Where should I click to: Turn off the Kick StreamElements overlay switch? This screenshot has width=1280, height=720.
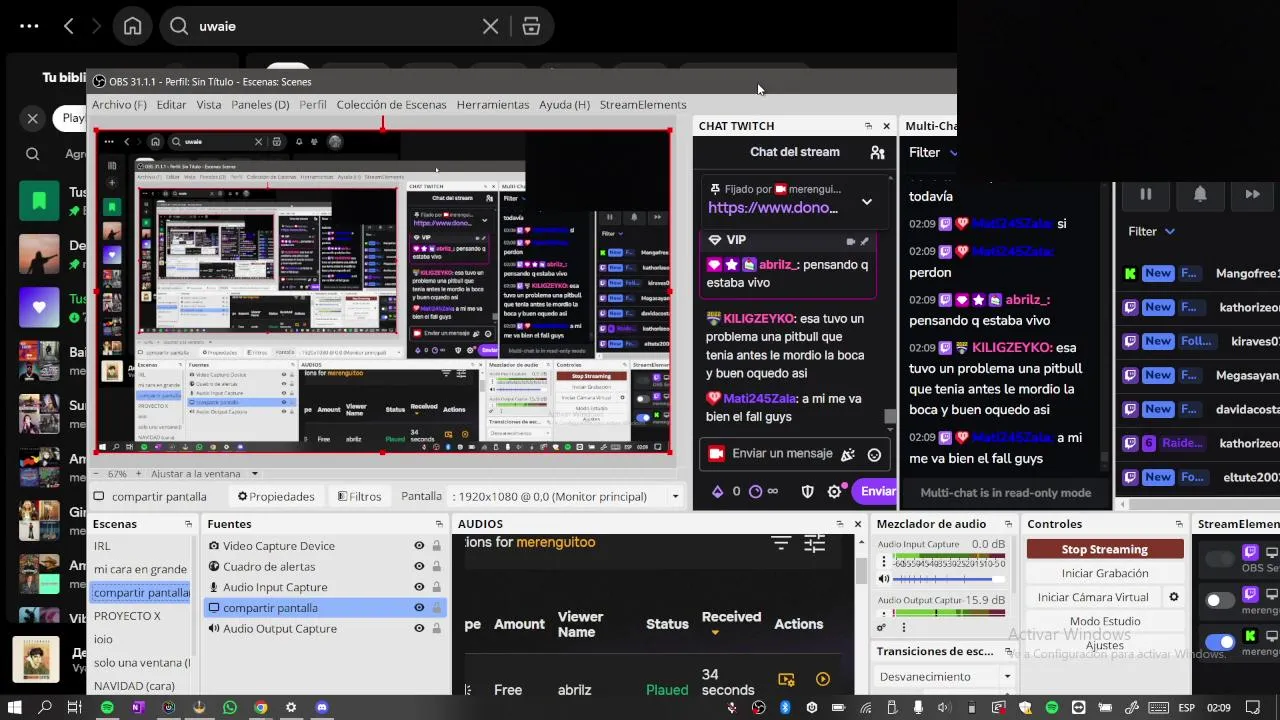[1220, 642]
